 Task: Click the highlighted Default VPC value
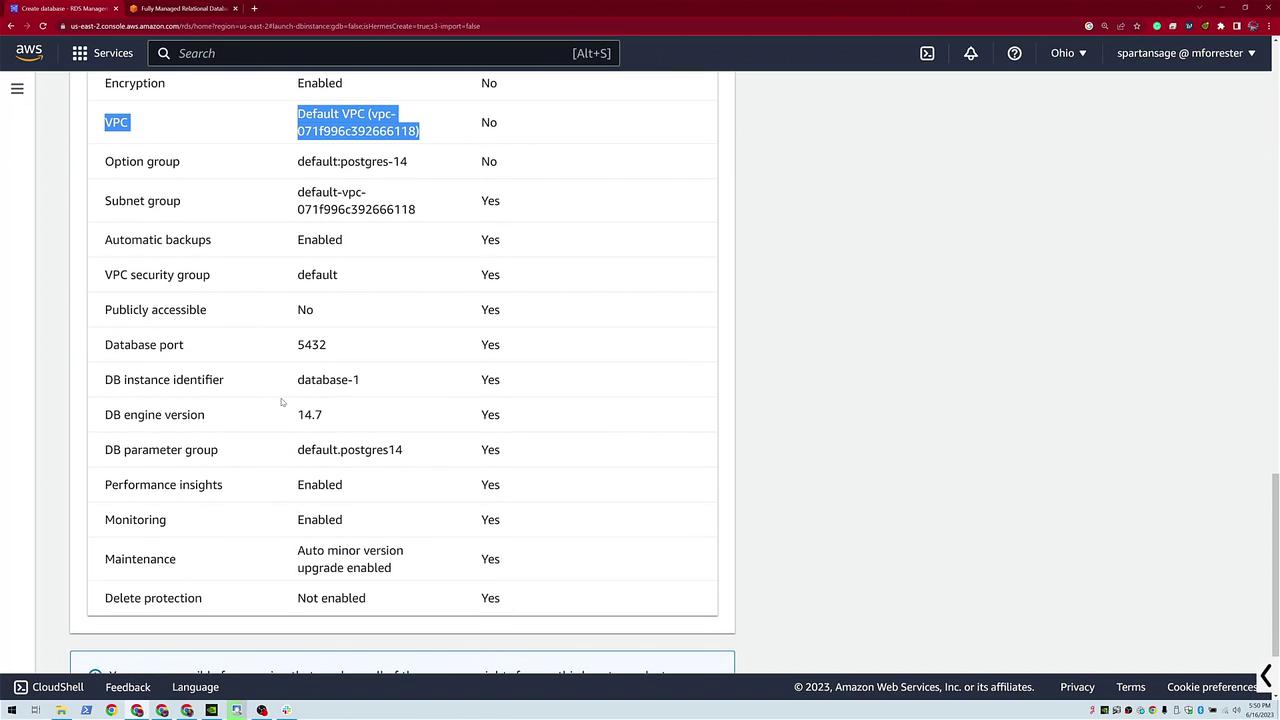tap(358, 122)
